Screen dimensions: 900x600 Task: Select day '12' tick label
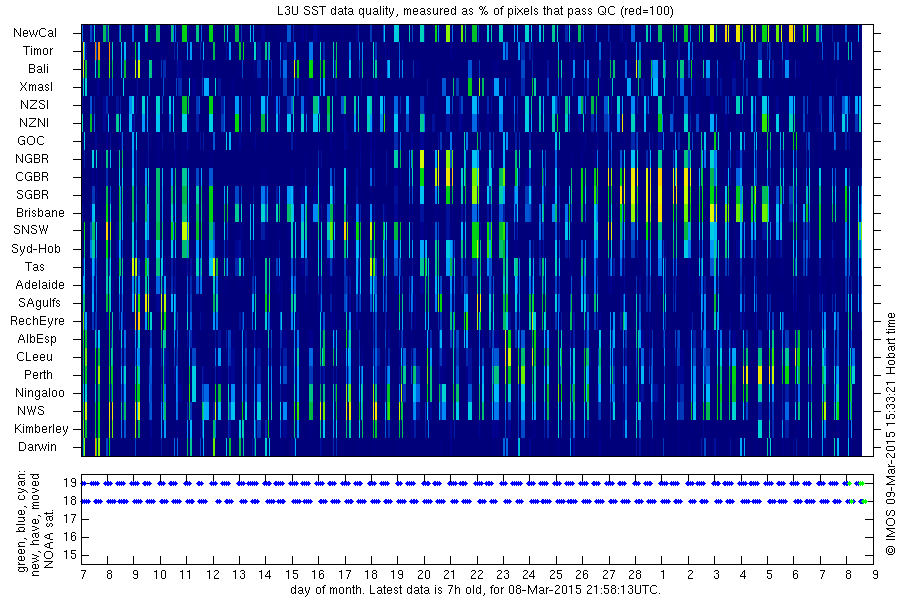coord(212,575)
